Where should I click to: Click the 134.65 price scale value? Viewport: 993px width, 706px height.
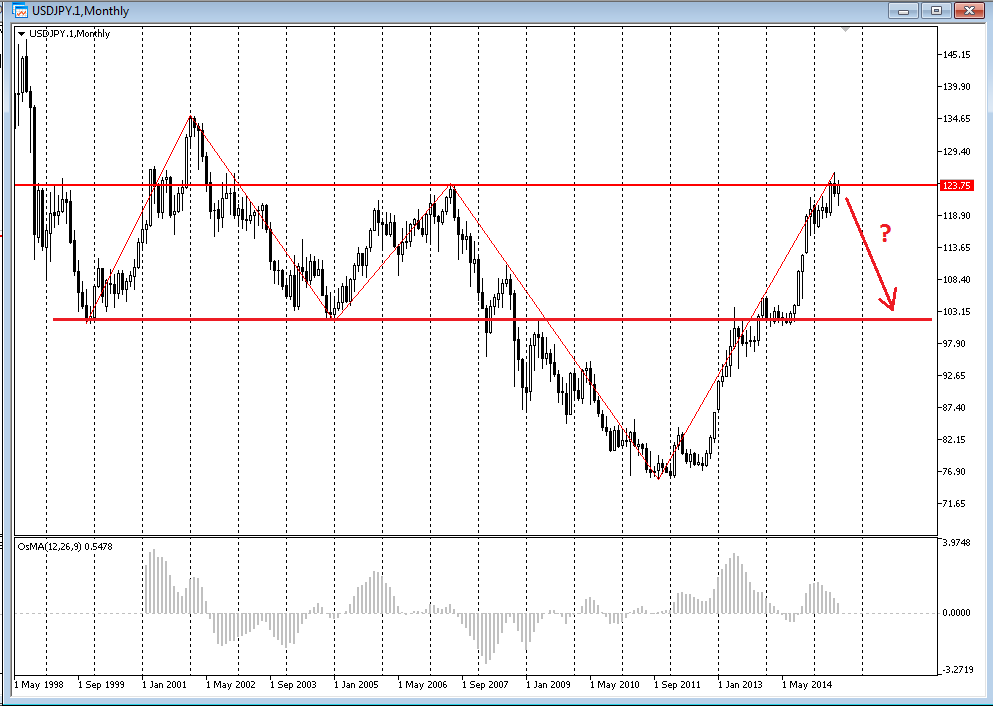(956, 119)
